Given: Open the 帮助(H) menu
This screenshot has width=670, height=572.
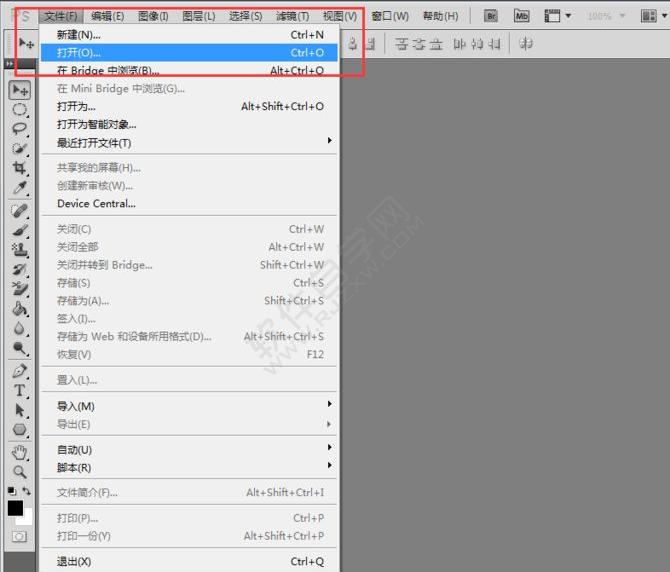Looking at the screenshot, I should click(x=441, y=16).
